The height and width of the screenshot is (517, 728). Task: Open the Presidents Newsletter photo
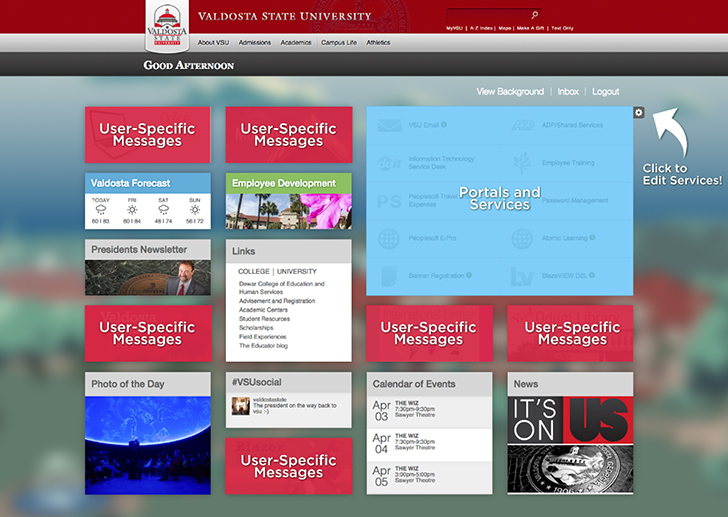click(148, 278)
